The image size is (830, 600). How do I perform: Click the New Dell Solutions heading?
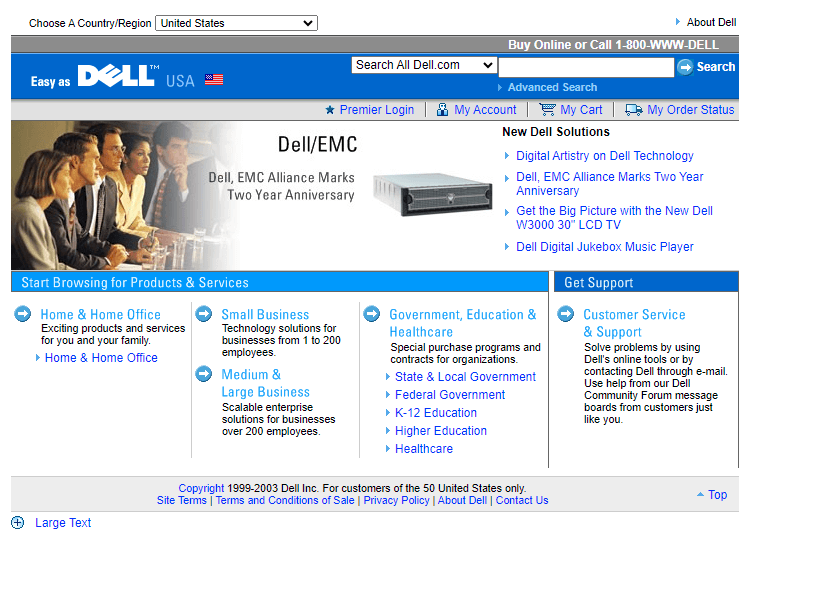[x=556, y=132]
